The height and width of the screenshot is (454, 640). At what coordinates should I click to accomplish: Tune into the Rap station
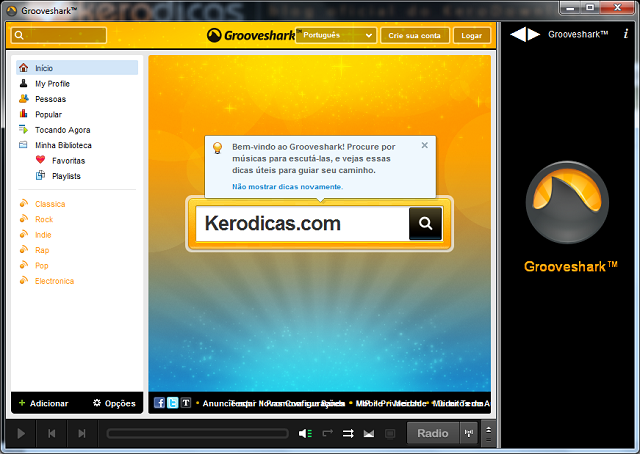click(x=42, y=250)
